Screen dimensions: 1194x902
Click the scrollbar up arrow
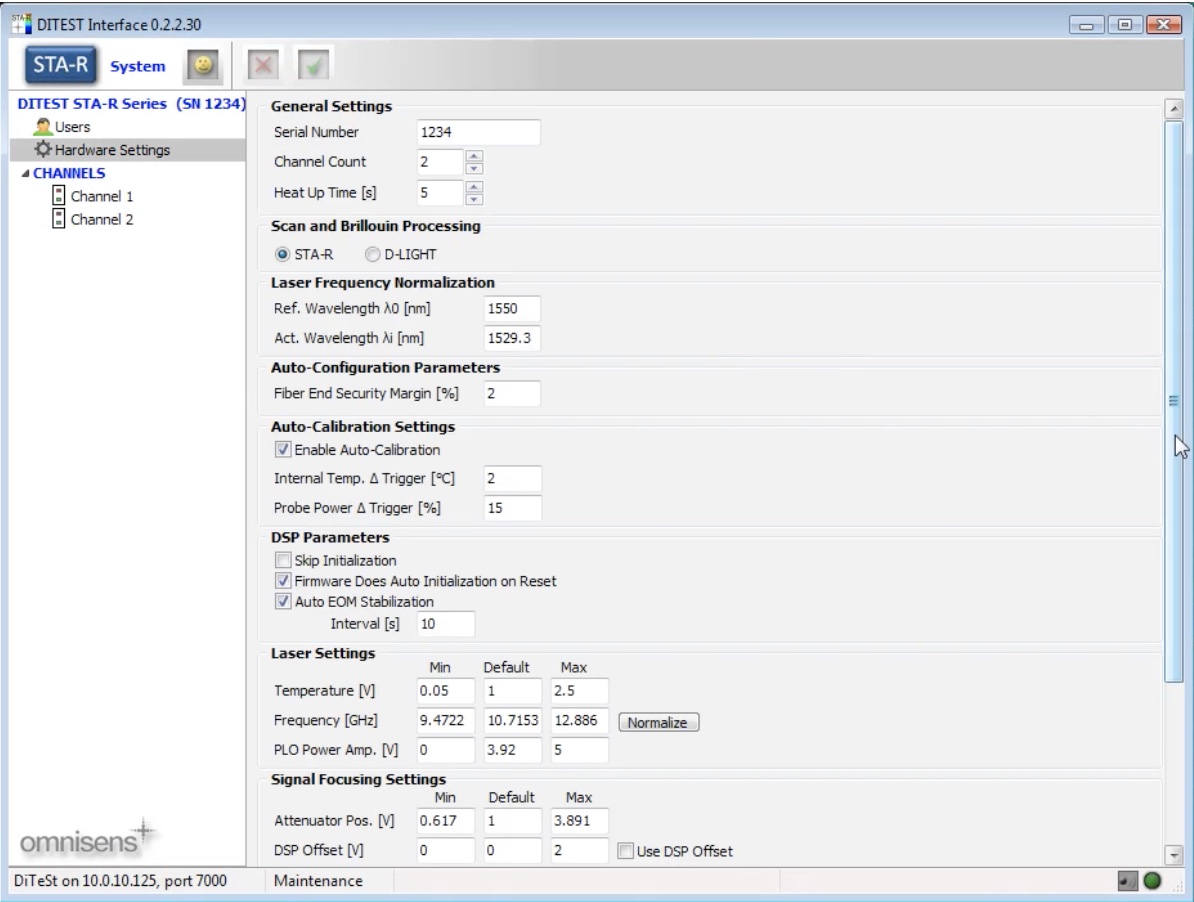point(1174,109)
